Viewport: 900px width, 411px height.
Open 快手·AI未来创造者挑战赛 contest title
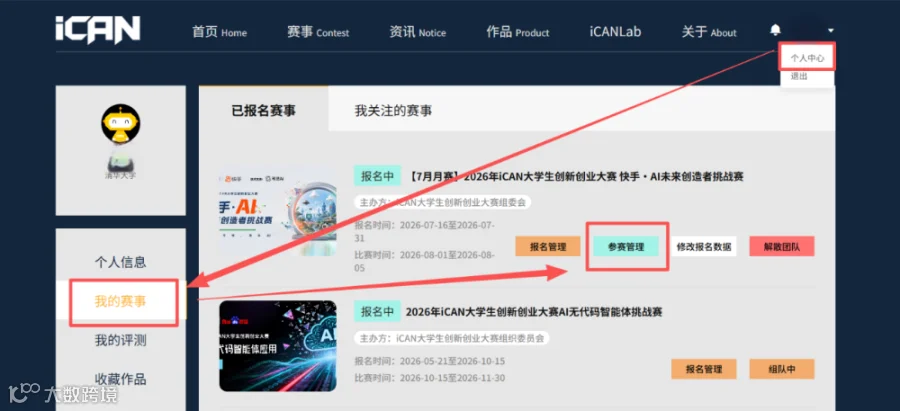click(x=576, y=177)
